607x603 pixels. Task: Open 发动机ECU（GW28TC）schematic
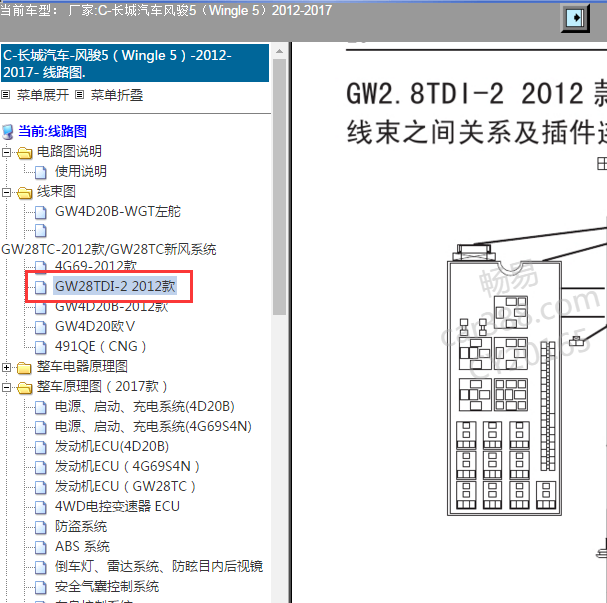tap(125, 487)
